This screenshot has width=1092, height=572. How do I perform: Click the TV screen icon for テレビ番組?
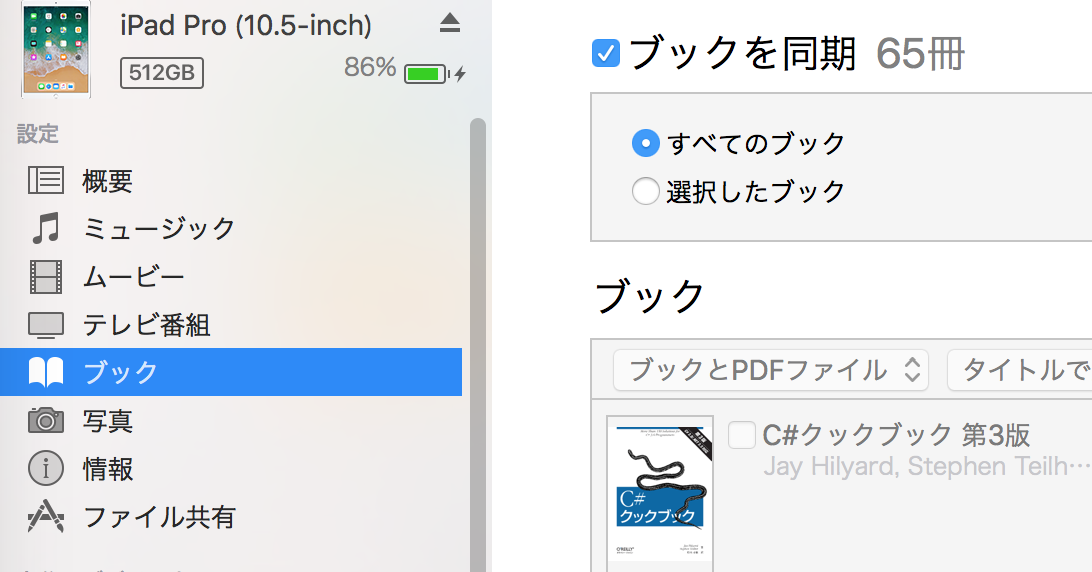point(46,325)
